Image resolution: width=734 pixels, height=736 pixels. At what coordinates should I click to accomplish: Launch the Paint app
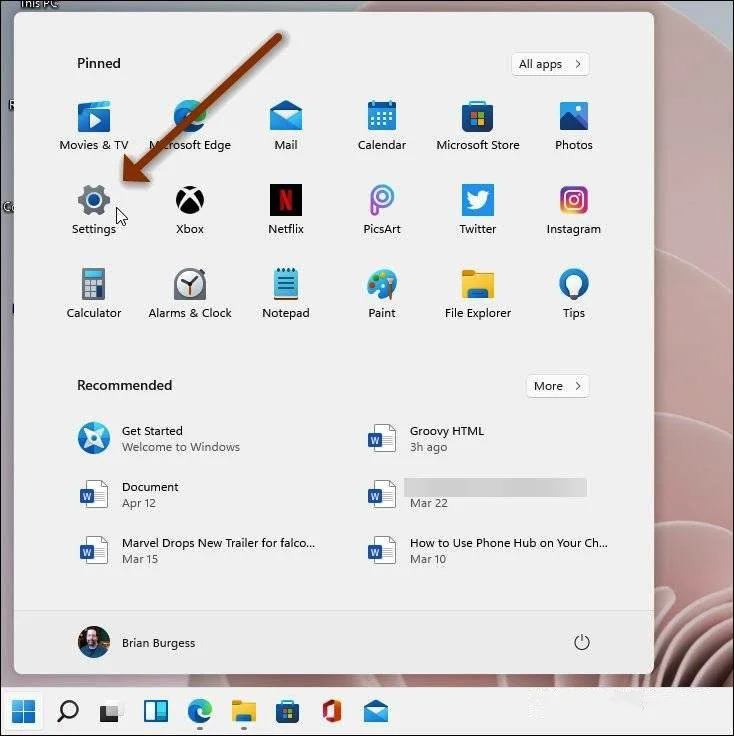[x=382, y=293]
